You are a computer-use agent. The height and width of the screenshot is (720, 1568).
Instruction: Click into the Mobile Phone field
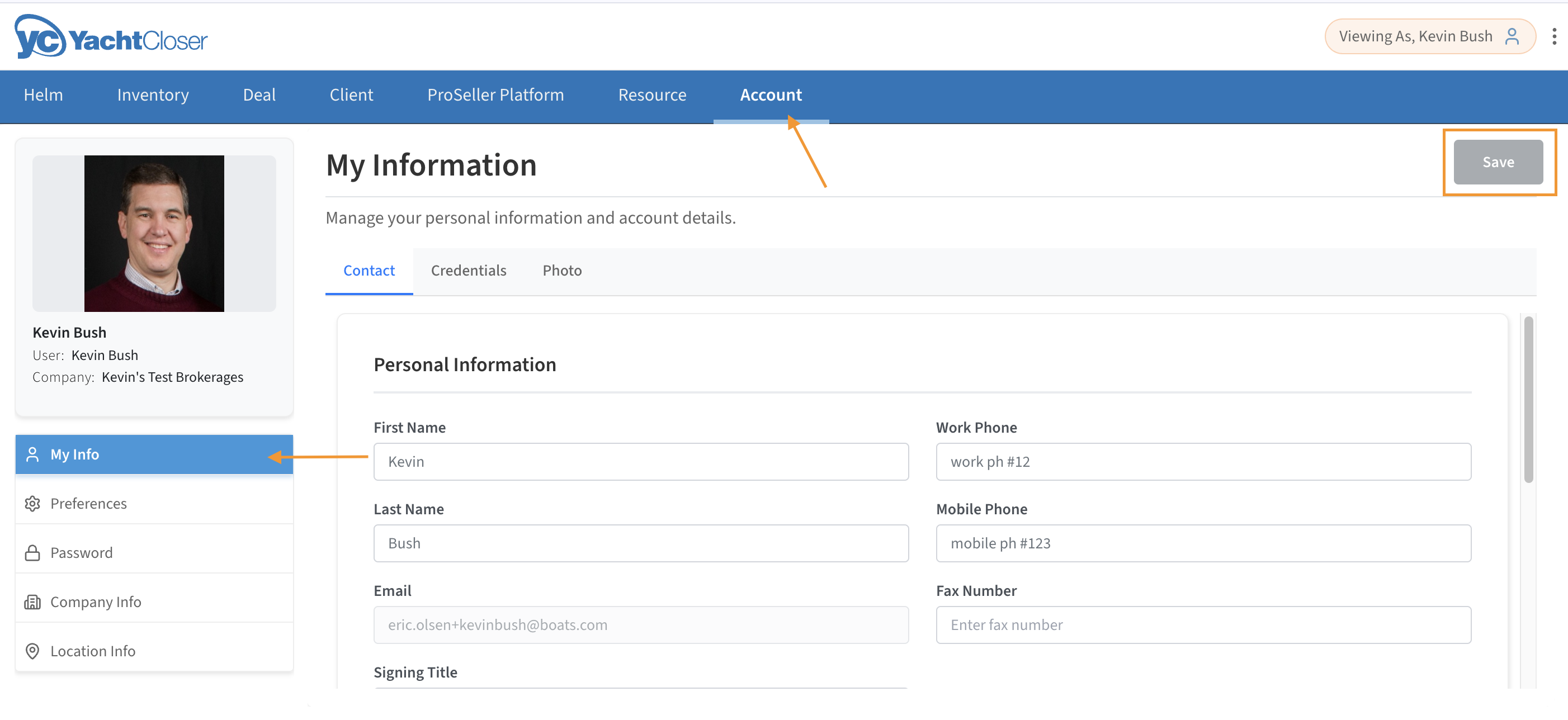click(x=1203, y=543)
